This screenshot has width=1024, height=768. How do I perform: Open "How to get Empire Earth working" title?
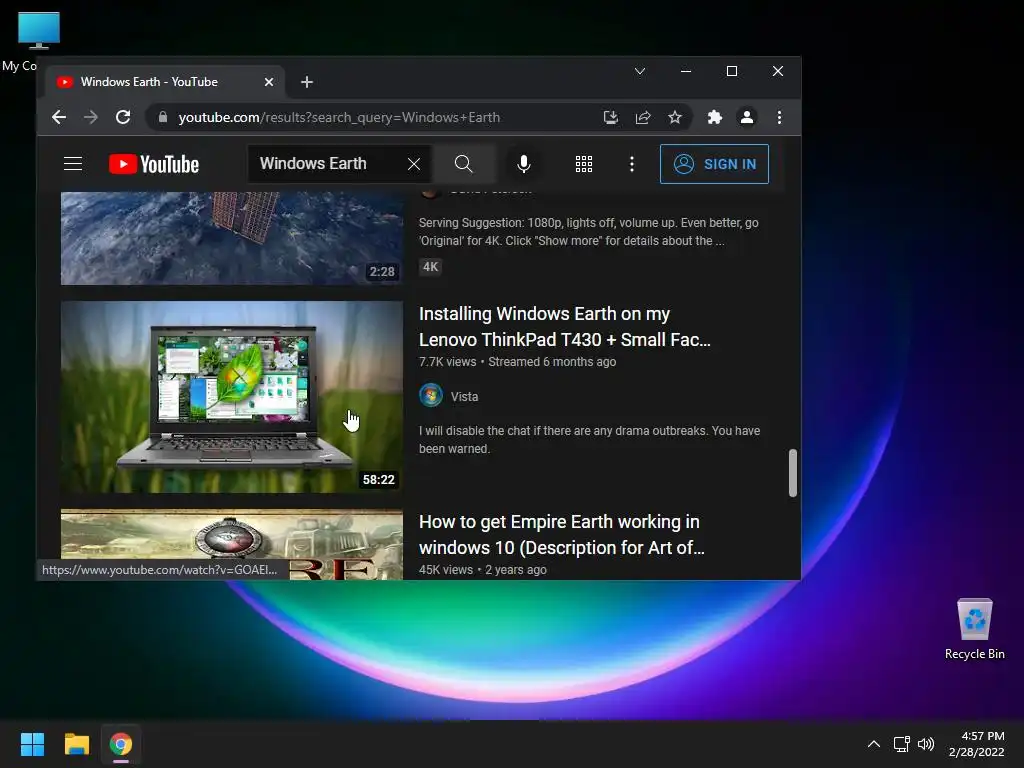point(562,534)
